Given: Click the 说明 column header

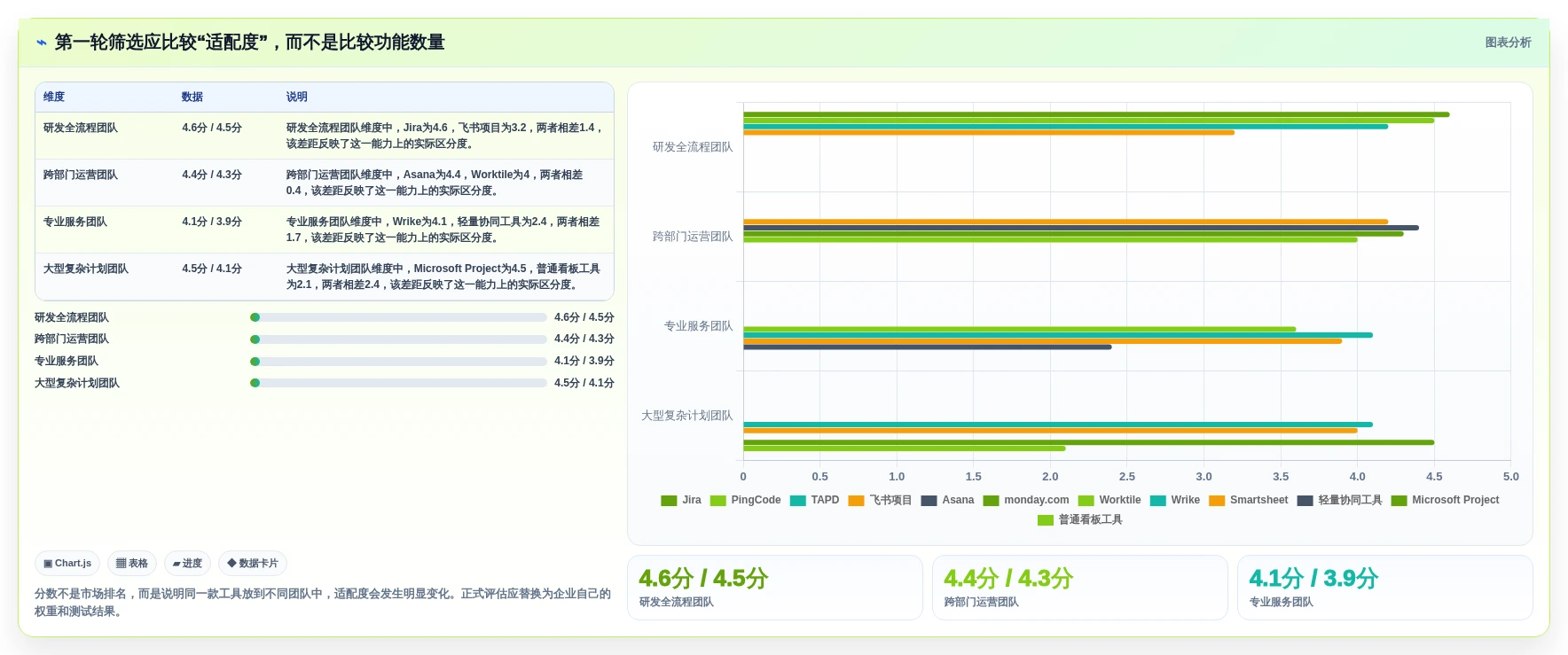Looking at the screenshot, I should click(x=296, y=97).
